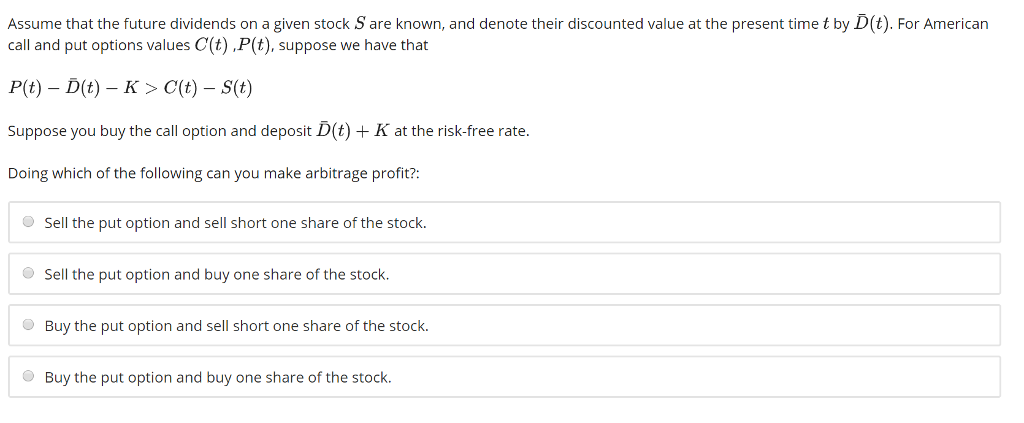Select radio for buy put, buy stock
This screenshot has width=1024, height=423.
pos(29,376)
